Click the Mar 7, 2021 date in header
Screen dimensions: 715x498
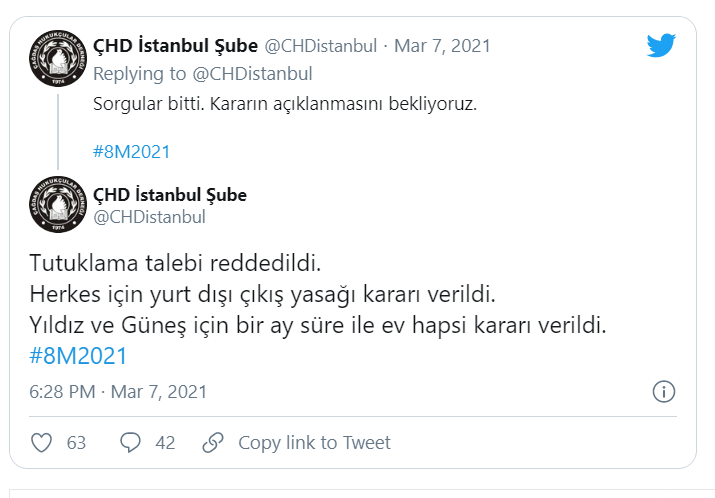pyautogui.click(x=442, y=46)
